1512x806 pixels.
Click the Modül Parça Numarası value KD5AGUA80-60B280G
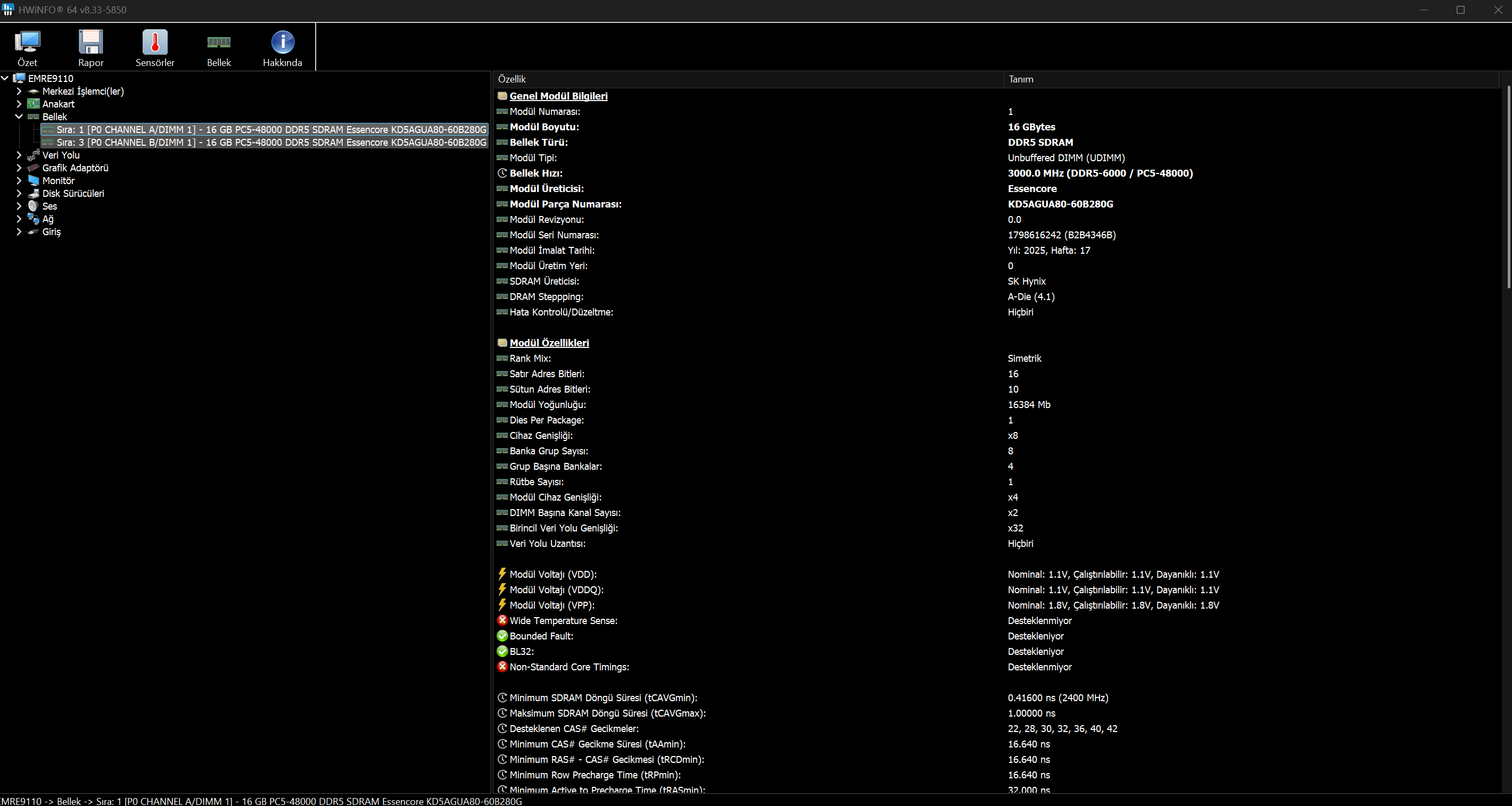pos(1060,204)
